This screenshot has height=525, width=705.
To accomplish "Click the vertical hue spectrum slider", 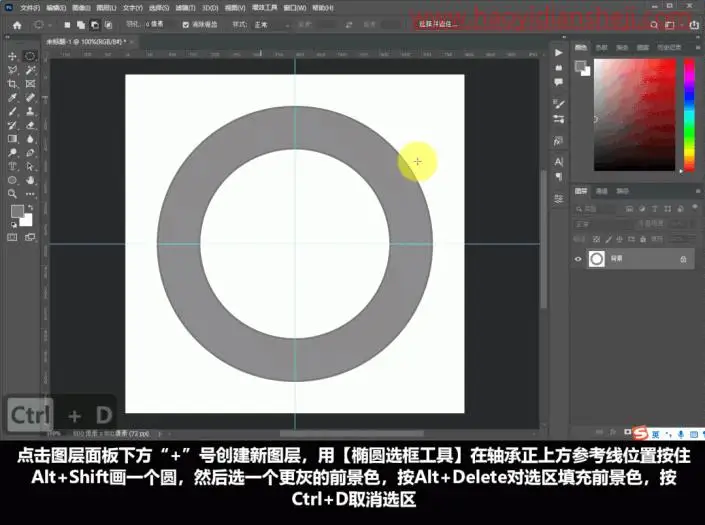I will pos(689,115).
